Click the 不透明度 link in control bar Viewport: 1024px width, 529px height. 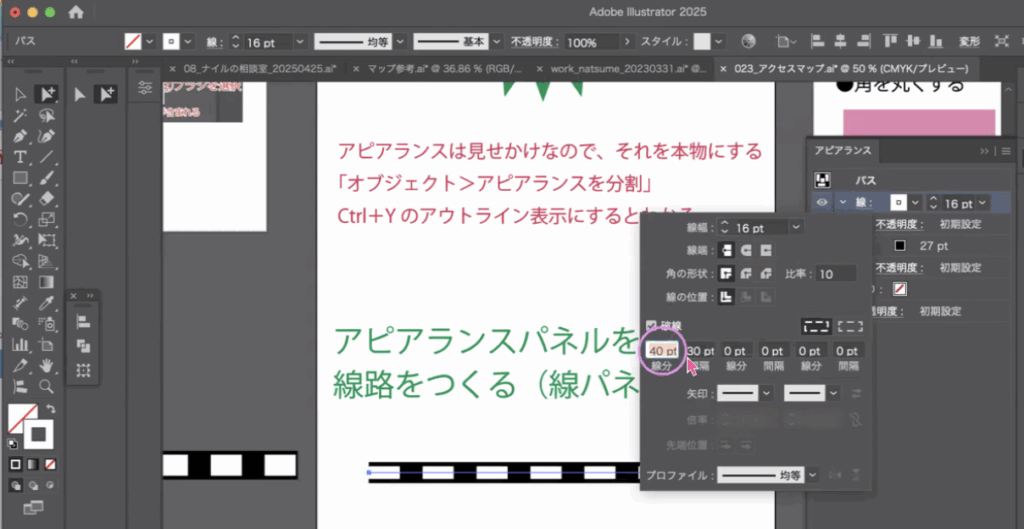tap(534, 43)
